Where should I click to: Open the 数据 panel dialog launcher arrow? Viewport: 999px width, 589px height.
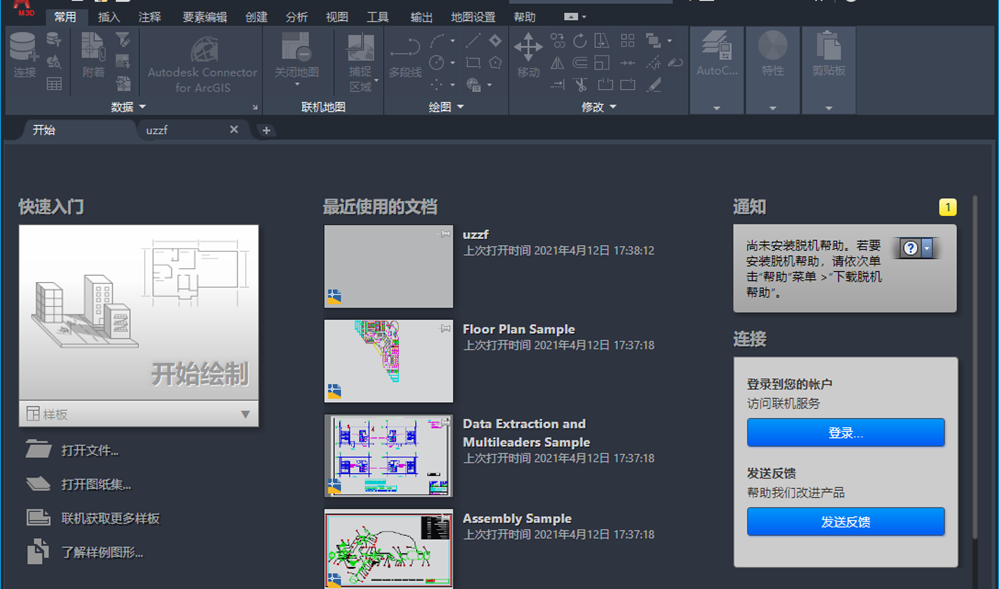[255, 107]
